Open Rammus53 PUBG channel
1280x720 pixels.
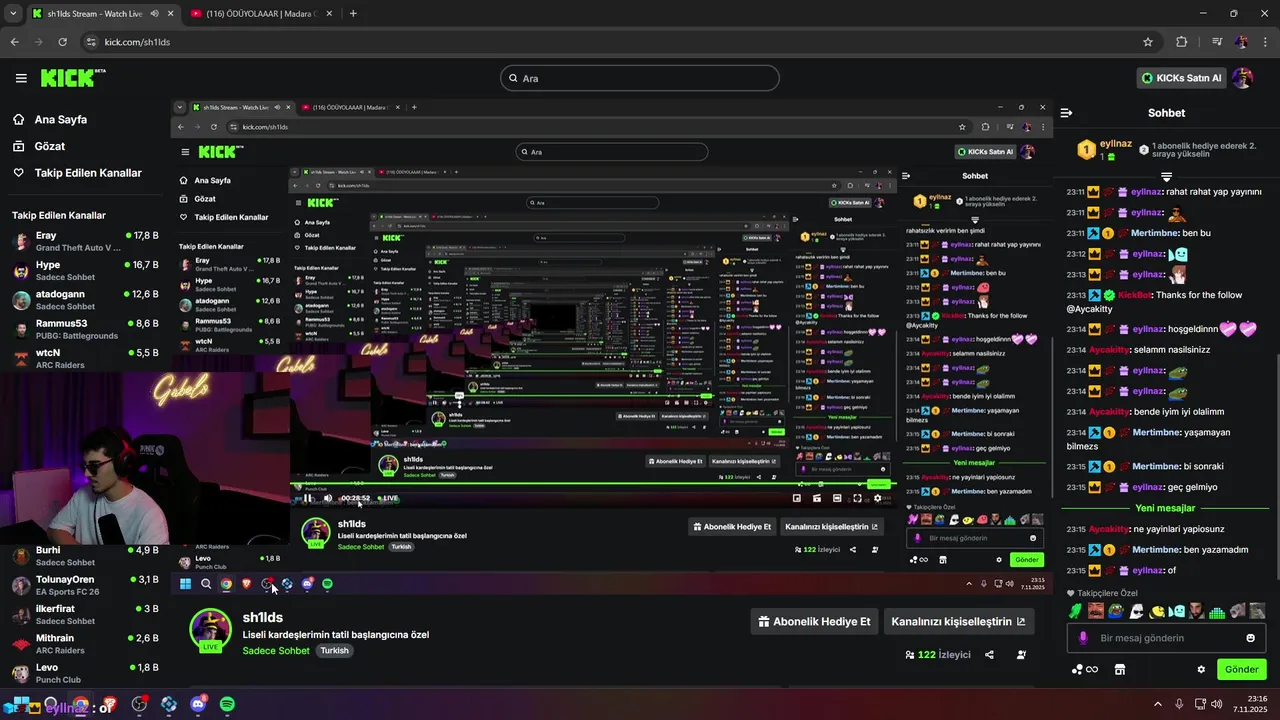click(x=85, y=329)
